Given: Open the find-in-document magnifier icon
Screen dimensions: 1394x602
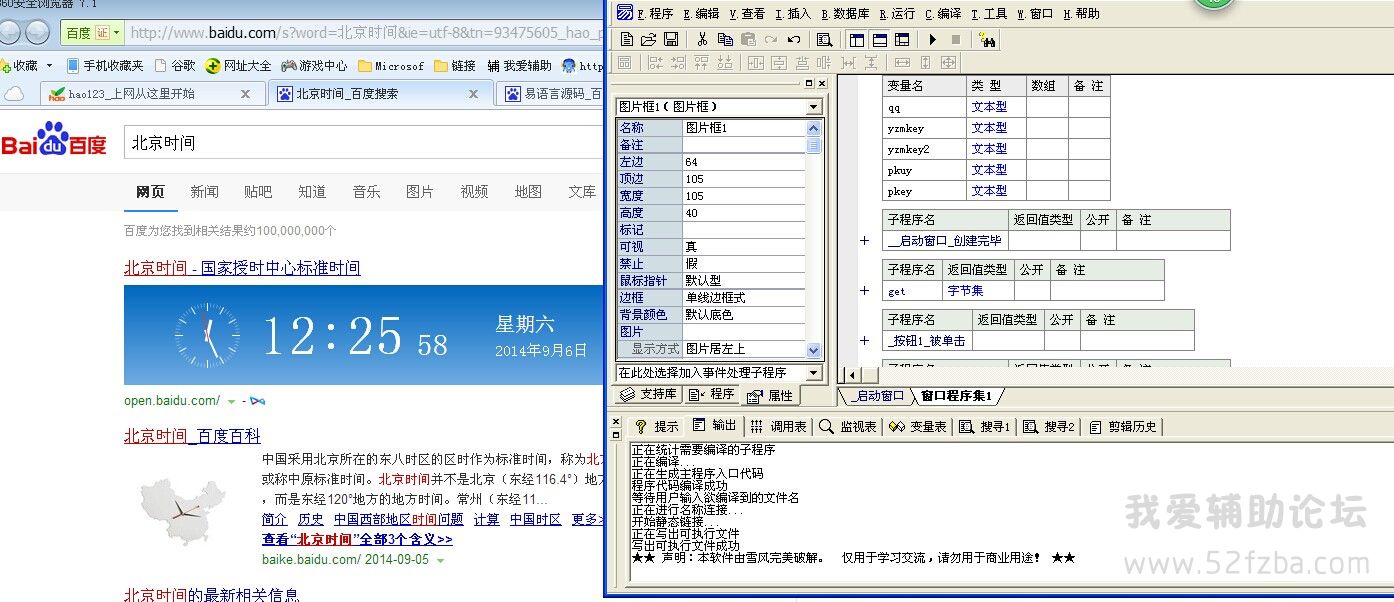Looking at the screenshot, I should 824,40.
